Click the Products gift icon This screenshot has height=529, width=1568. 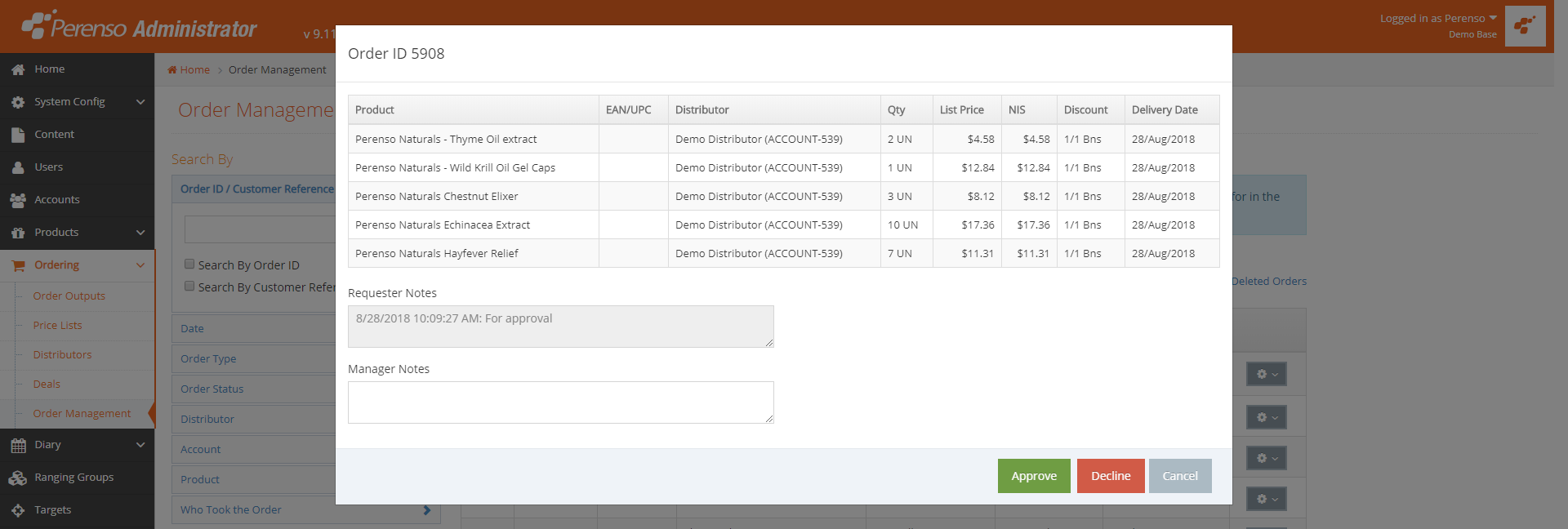tap(18, 233)
